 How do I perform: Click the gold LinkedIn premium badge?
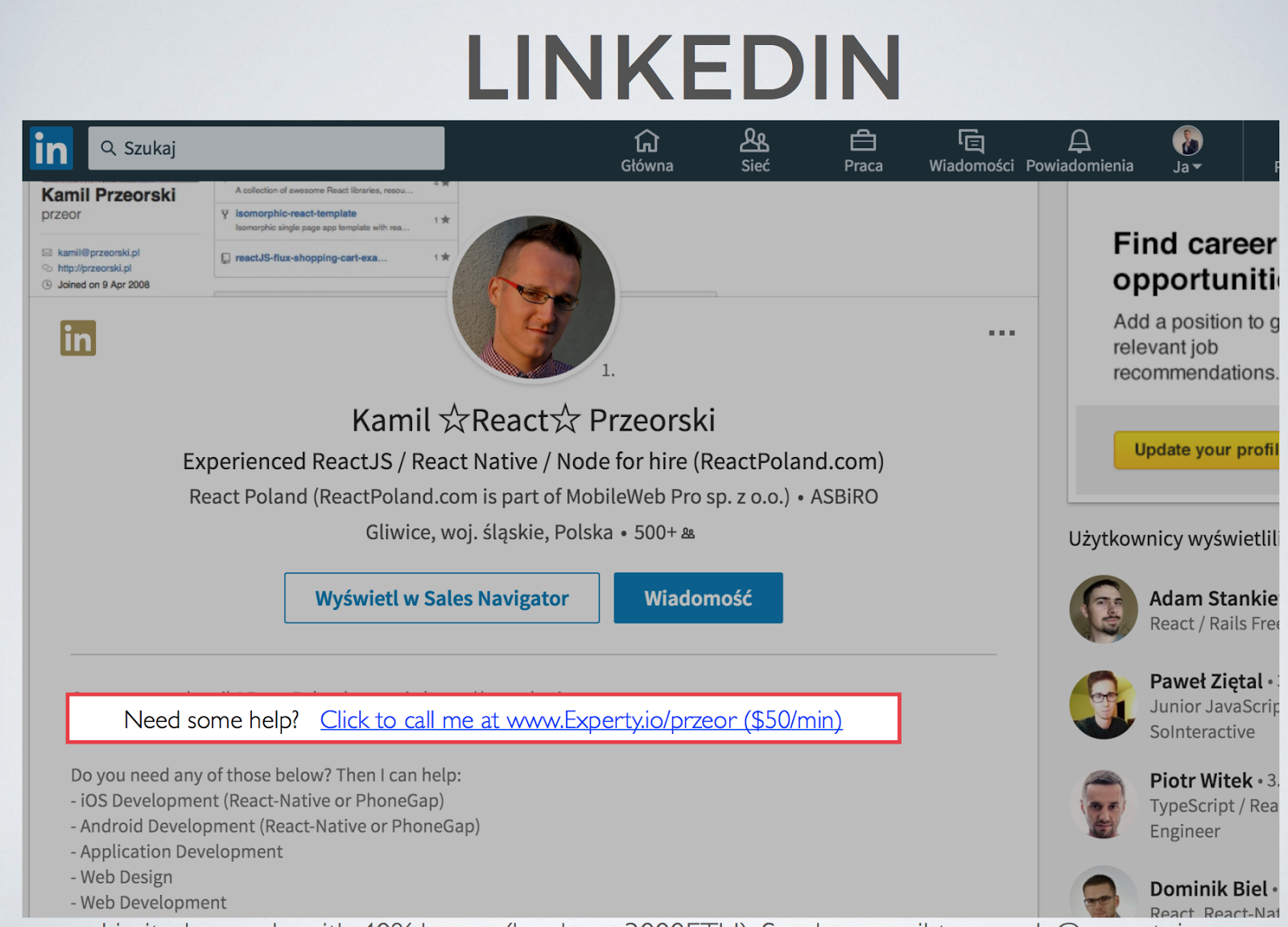coord(78,338)
